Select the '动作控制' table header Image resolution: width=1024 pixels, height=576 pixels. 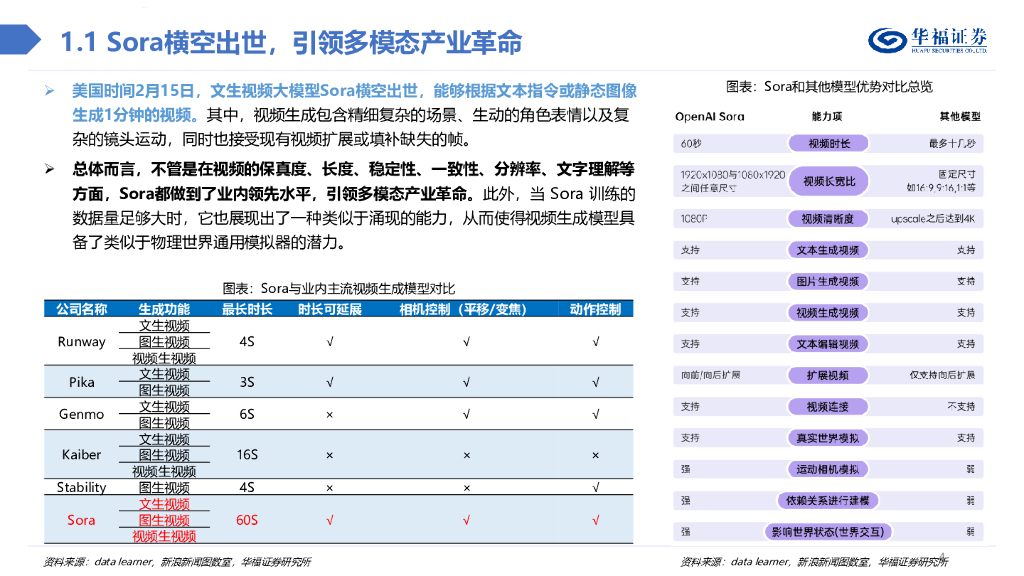[x=595, y=309]
